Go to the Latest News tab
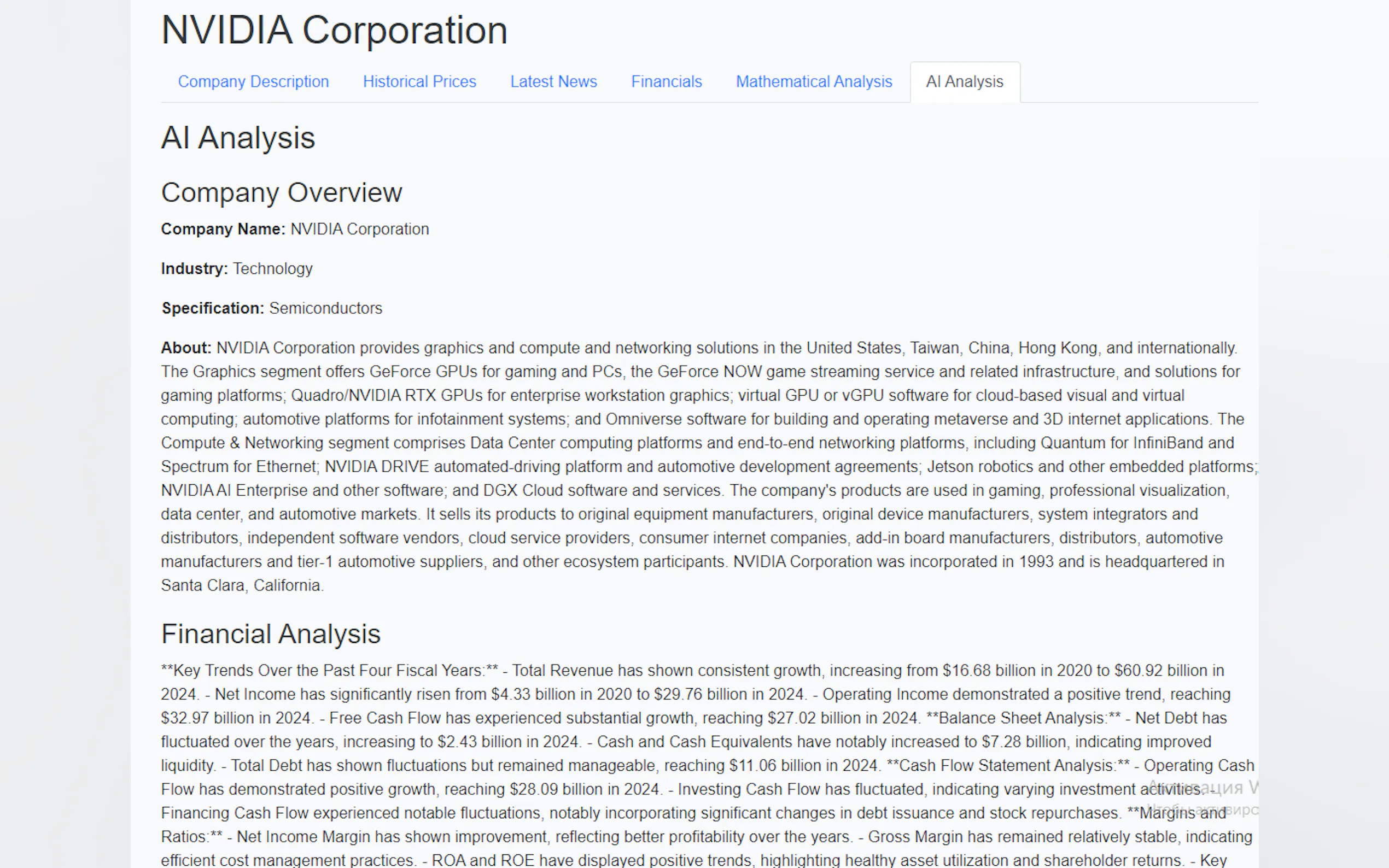The height and width of the screenshot is (868, 1389). [553, 81]
